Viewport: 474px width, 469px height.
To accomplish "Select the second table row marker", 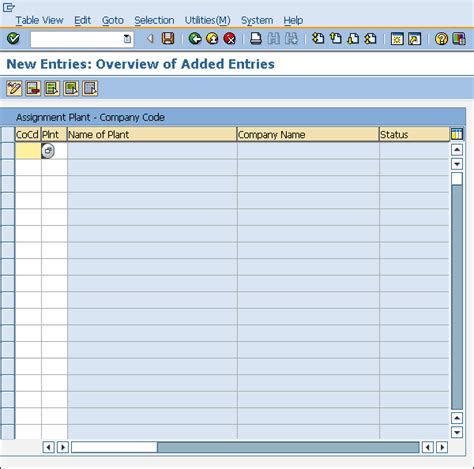I will [x=8, y=167].
